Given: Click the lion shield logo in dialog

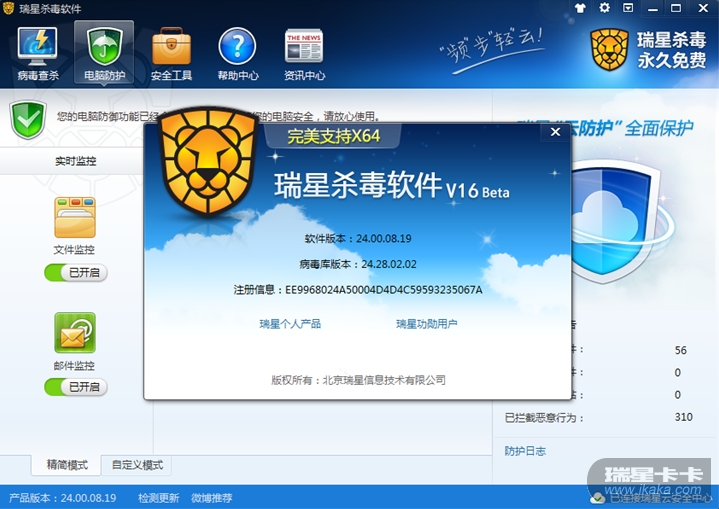Looking at the screenshot, I should (x=208, y=161).
